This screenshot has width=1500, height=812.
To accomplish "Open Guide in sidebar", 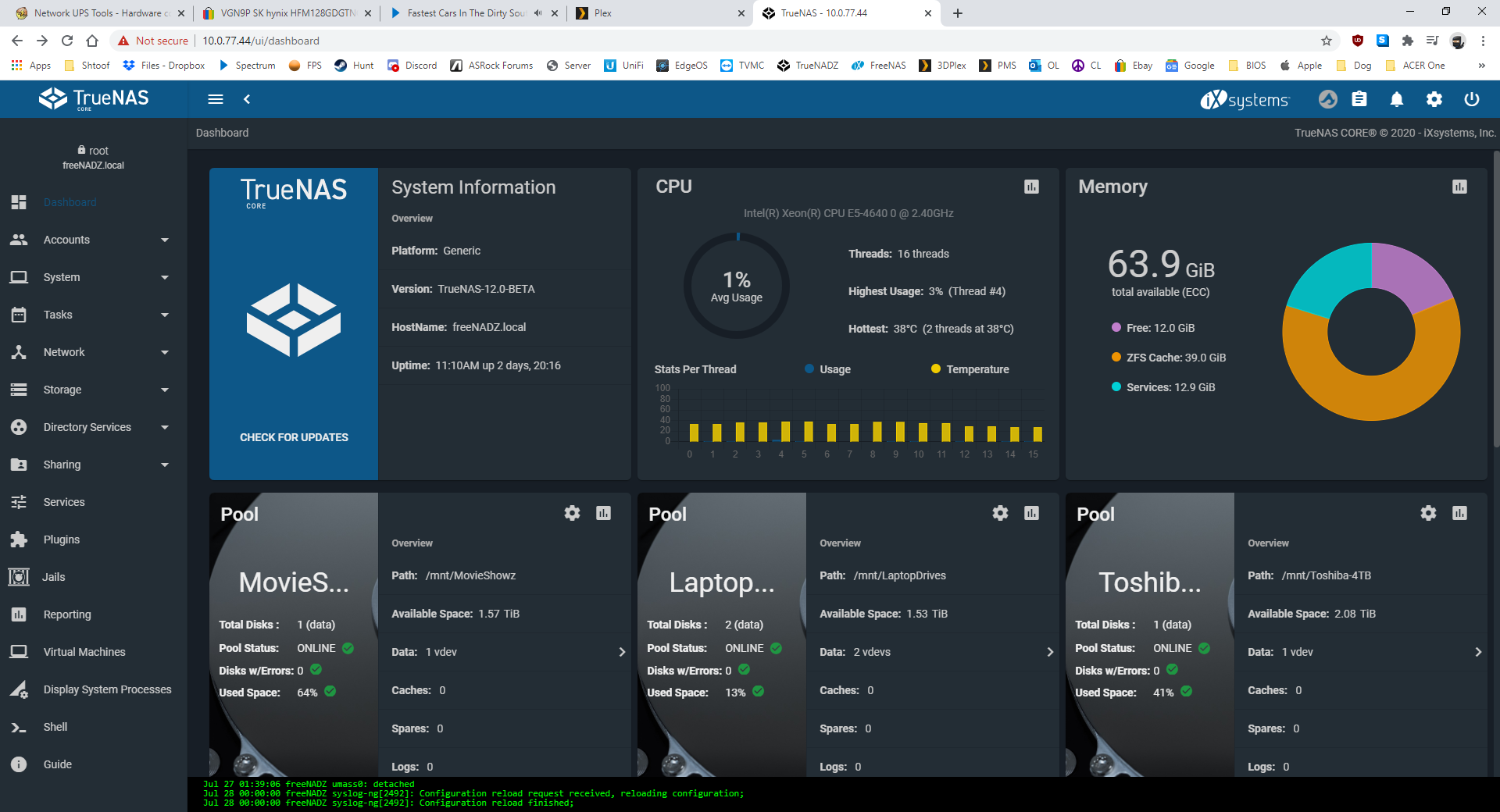I will 94,764.
